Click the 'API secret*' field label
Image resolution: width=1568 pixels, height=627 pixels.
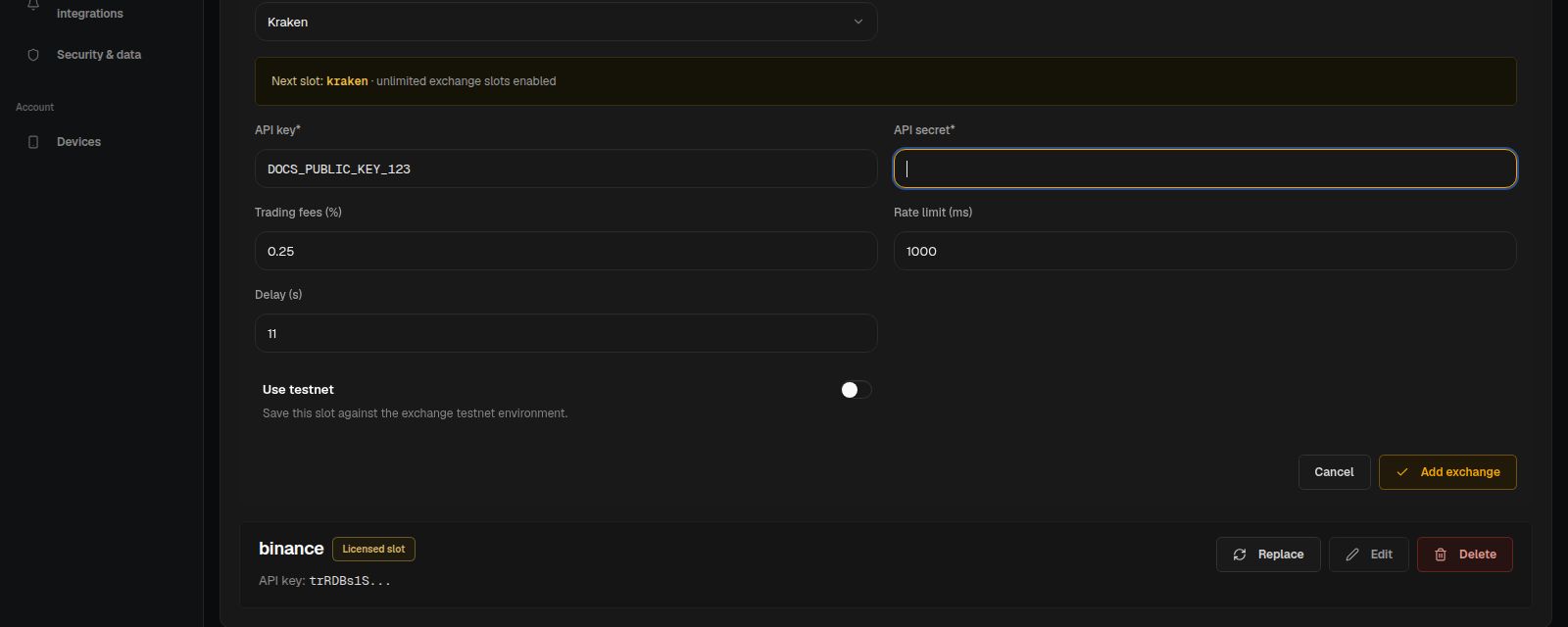(x=924, y=130)
